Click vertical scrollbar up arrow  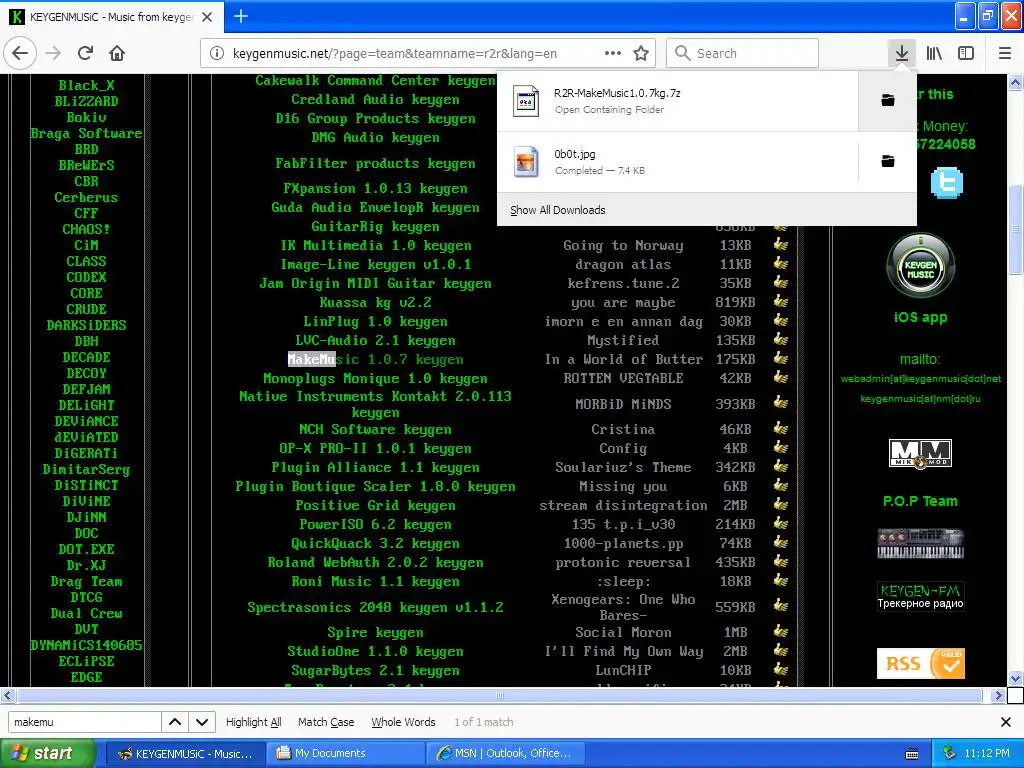tap(1016, 82)
